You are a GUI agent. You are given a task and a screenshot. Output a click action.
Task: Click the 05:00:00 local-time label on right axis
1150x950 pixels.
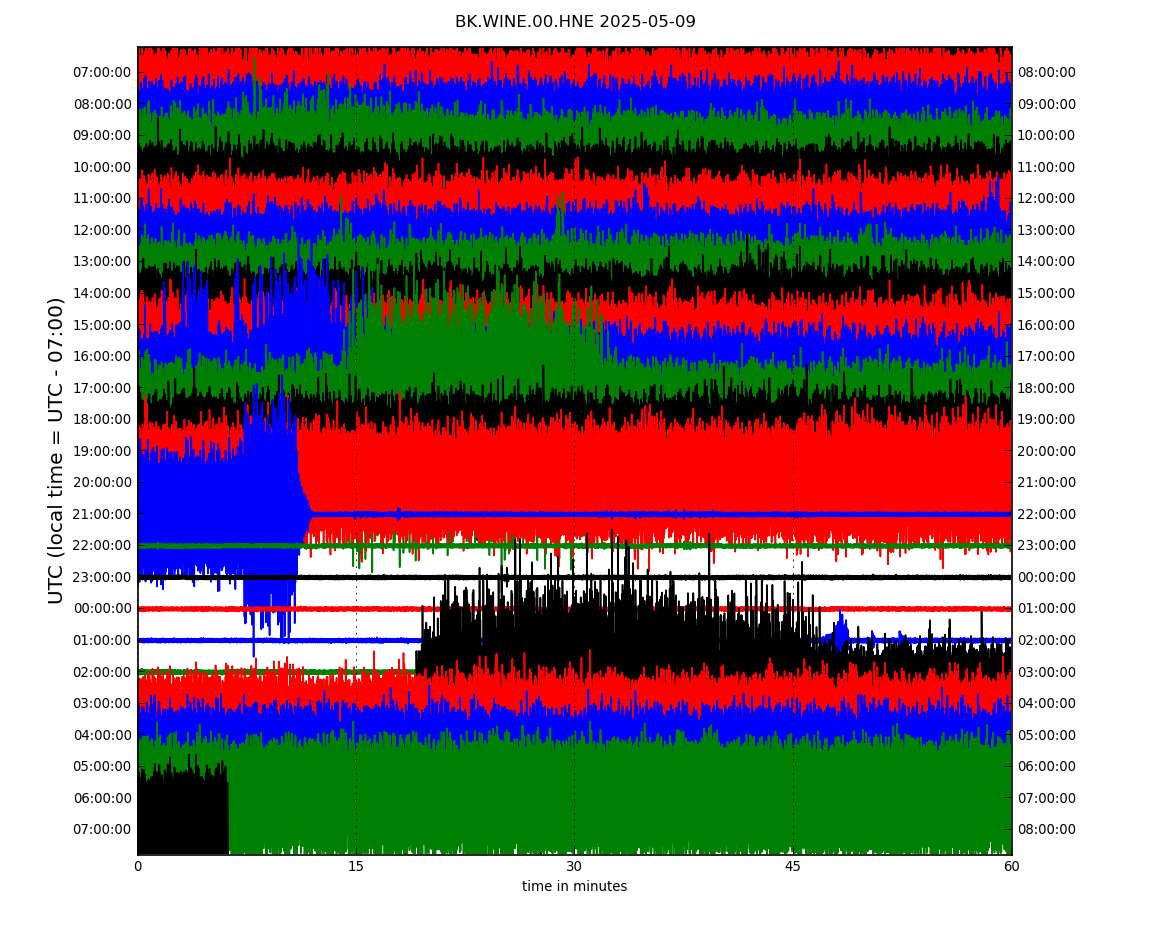(1047, 735)
